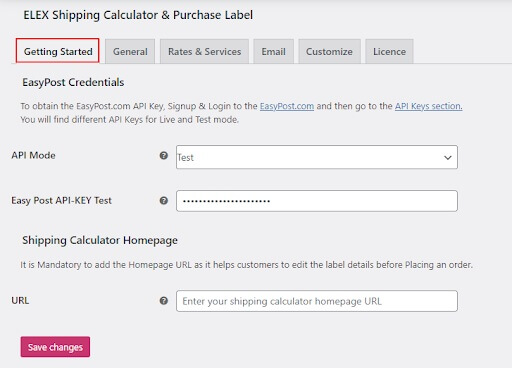Switch to the Getting Started tab
The image size is (512, 368).
(57, 51)
